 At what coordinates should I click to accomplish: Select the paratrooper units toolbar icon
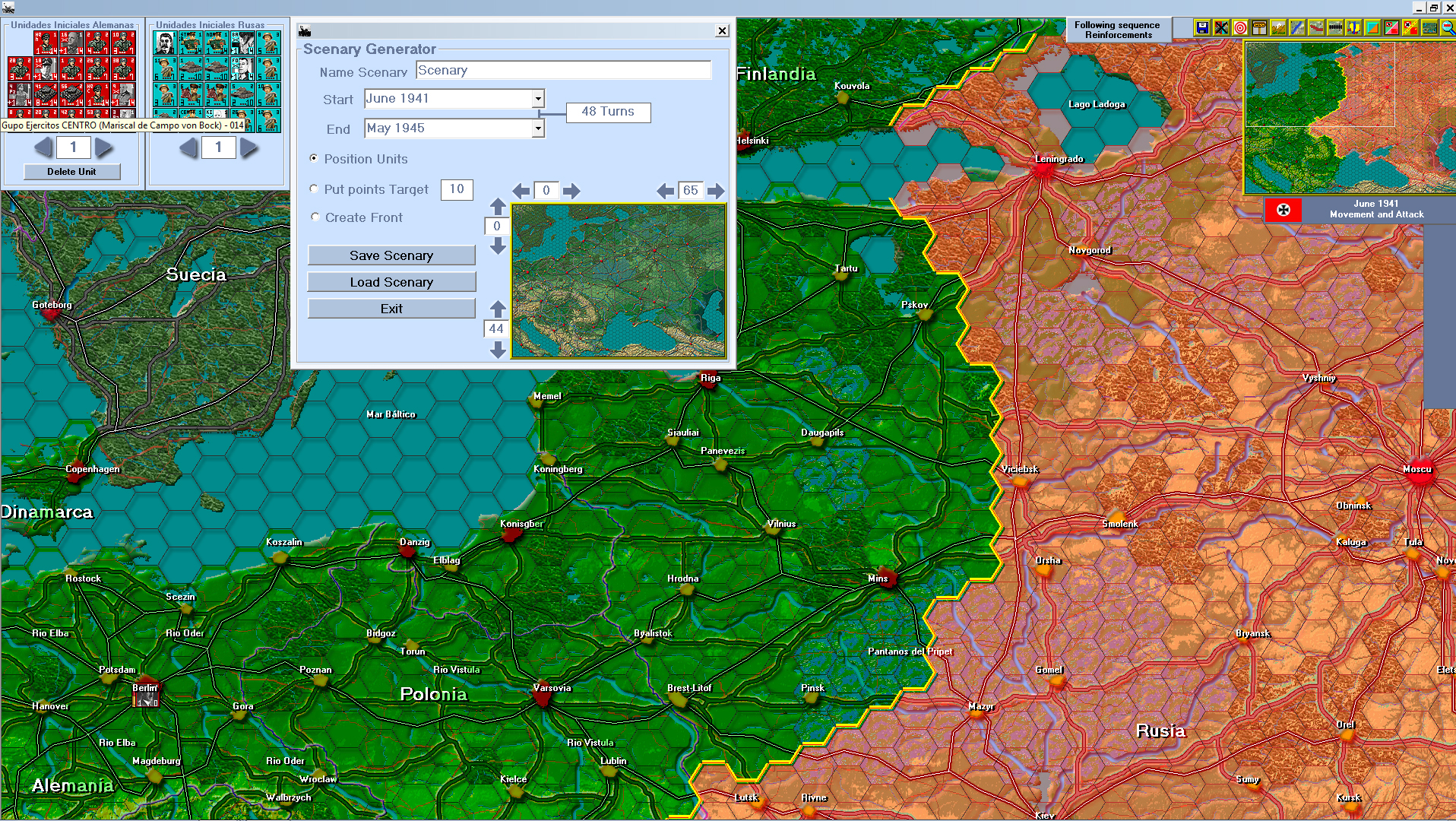(x=1353, y=28)
